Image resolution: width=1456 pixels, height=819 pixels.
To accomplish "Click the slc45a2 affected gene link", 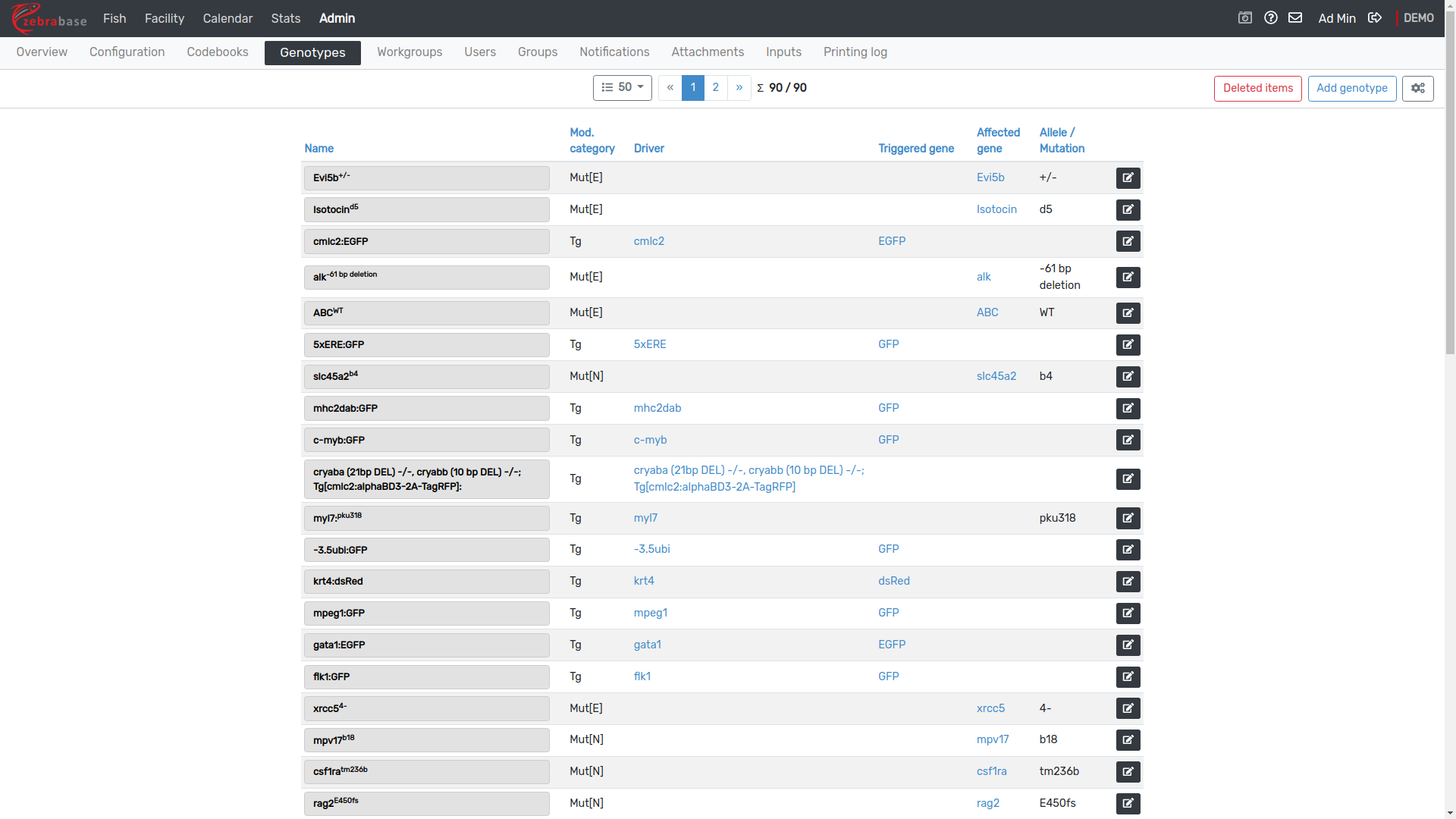I will [x=996, y=376].
